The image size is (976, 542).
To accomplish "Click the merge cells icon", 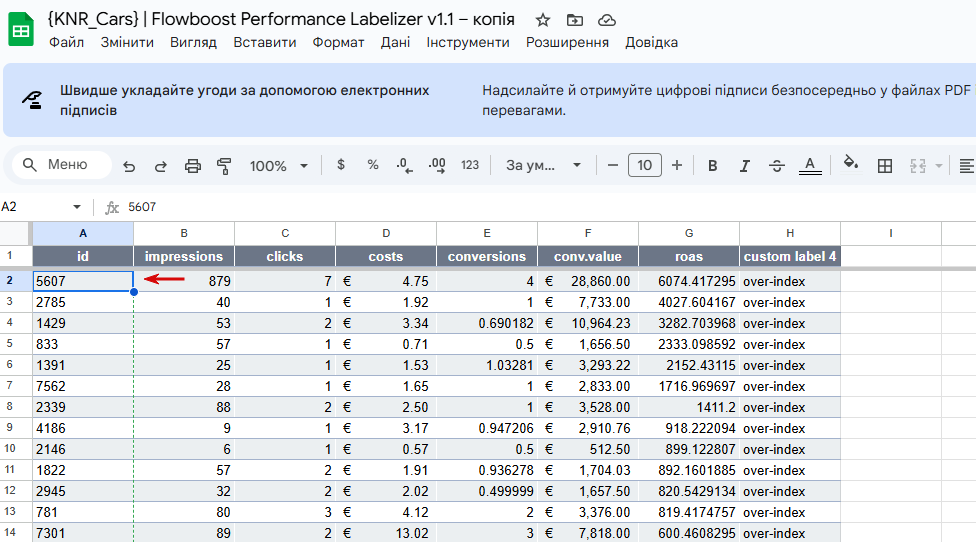I will click(917, 166).
